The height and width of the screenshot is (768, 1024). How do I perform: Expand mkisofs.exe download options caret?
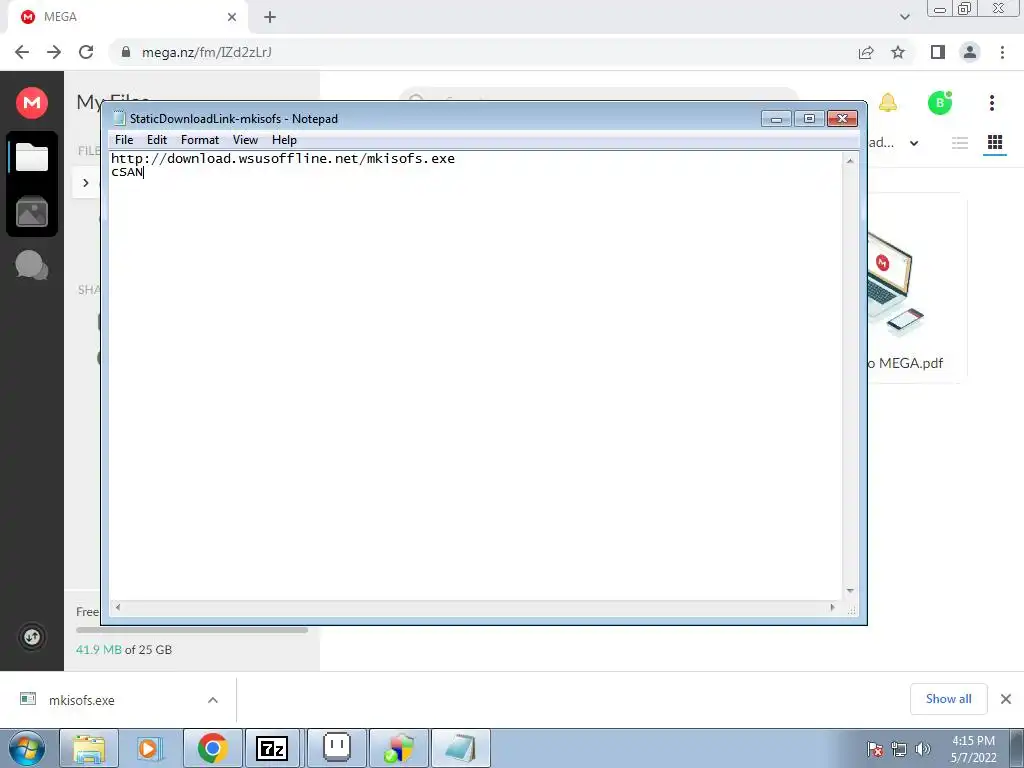pos(212,700)
